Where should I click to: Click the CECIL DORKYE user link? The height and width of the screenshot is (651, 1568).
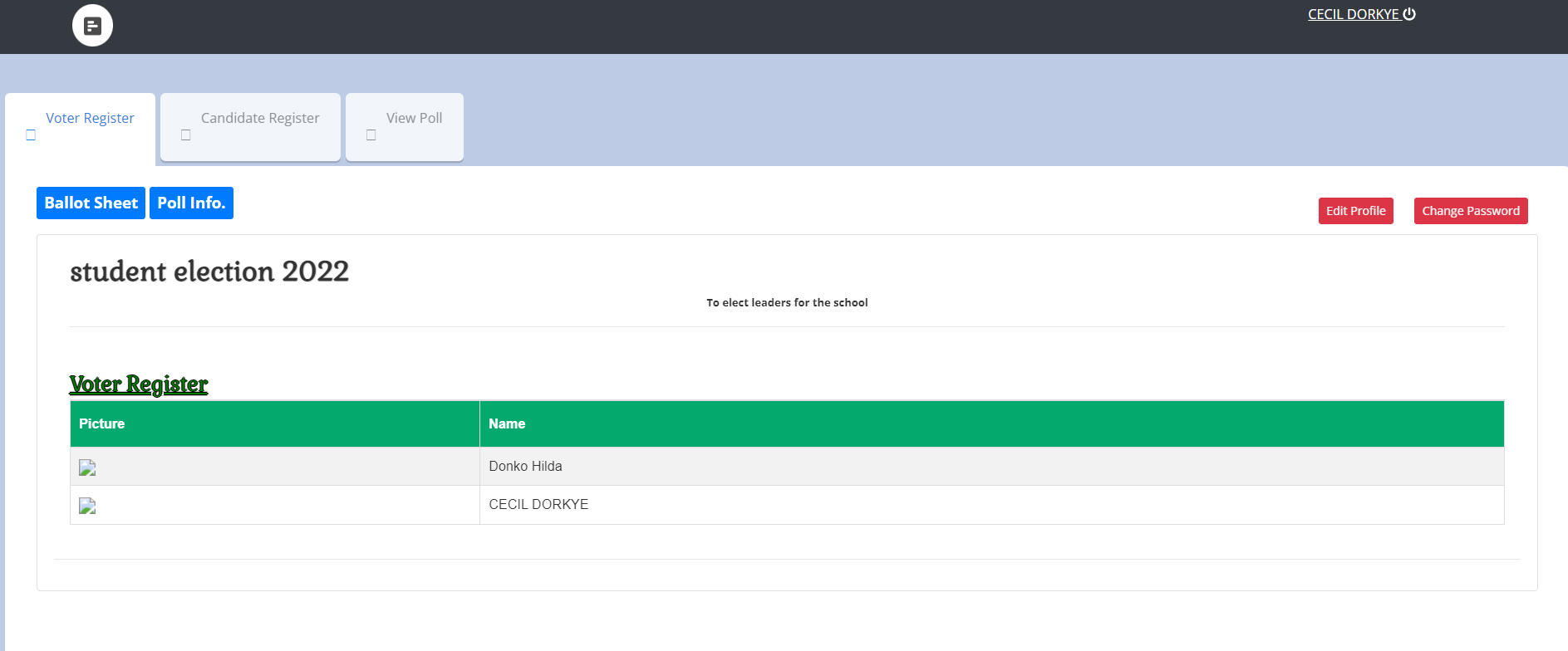coord(1353,14)
